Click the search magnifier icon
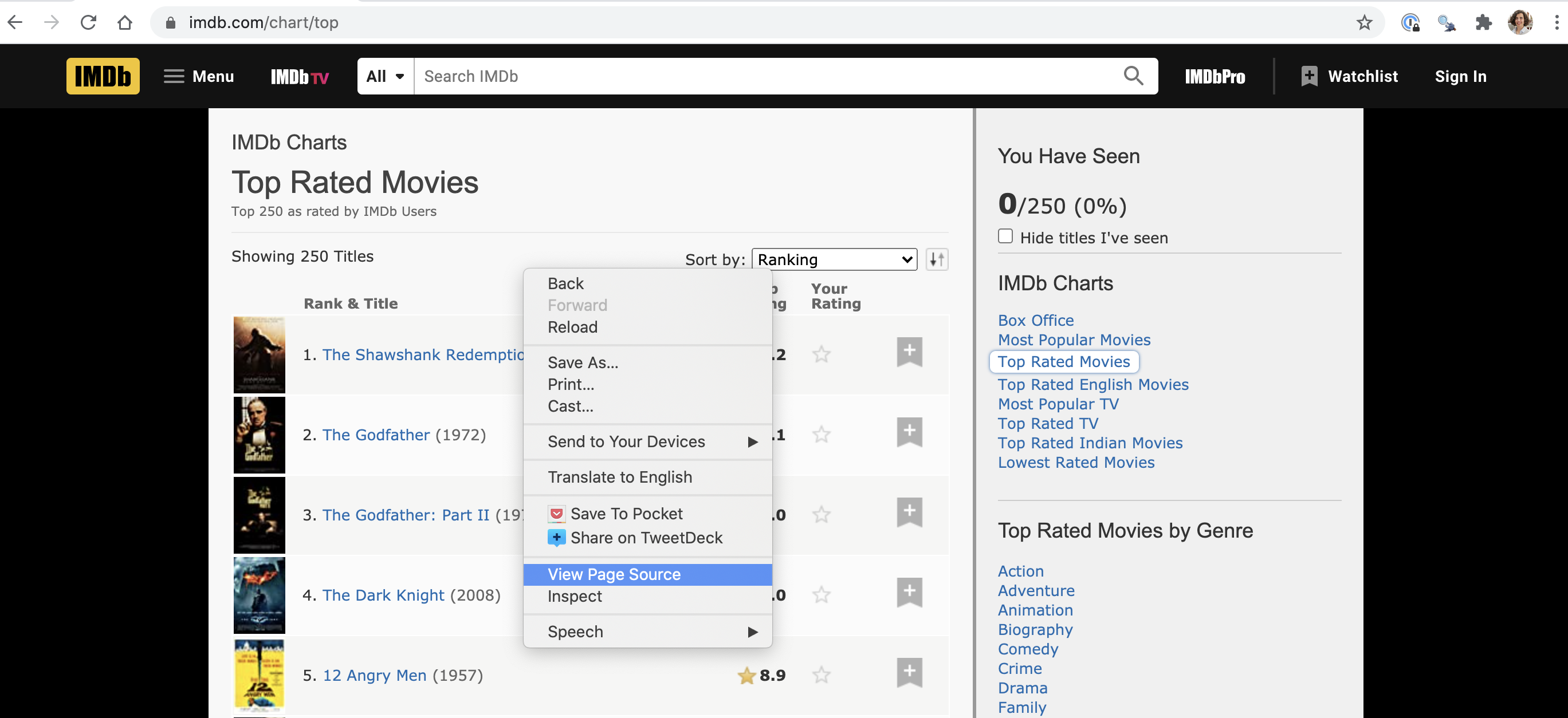The height and width of the screenshot is (718, 1568). 1133,76
